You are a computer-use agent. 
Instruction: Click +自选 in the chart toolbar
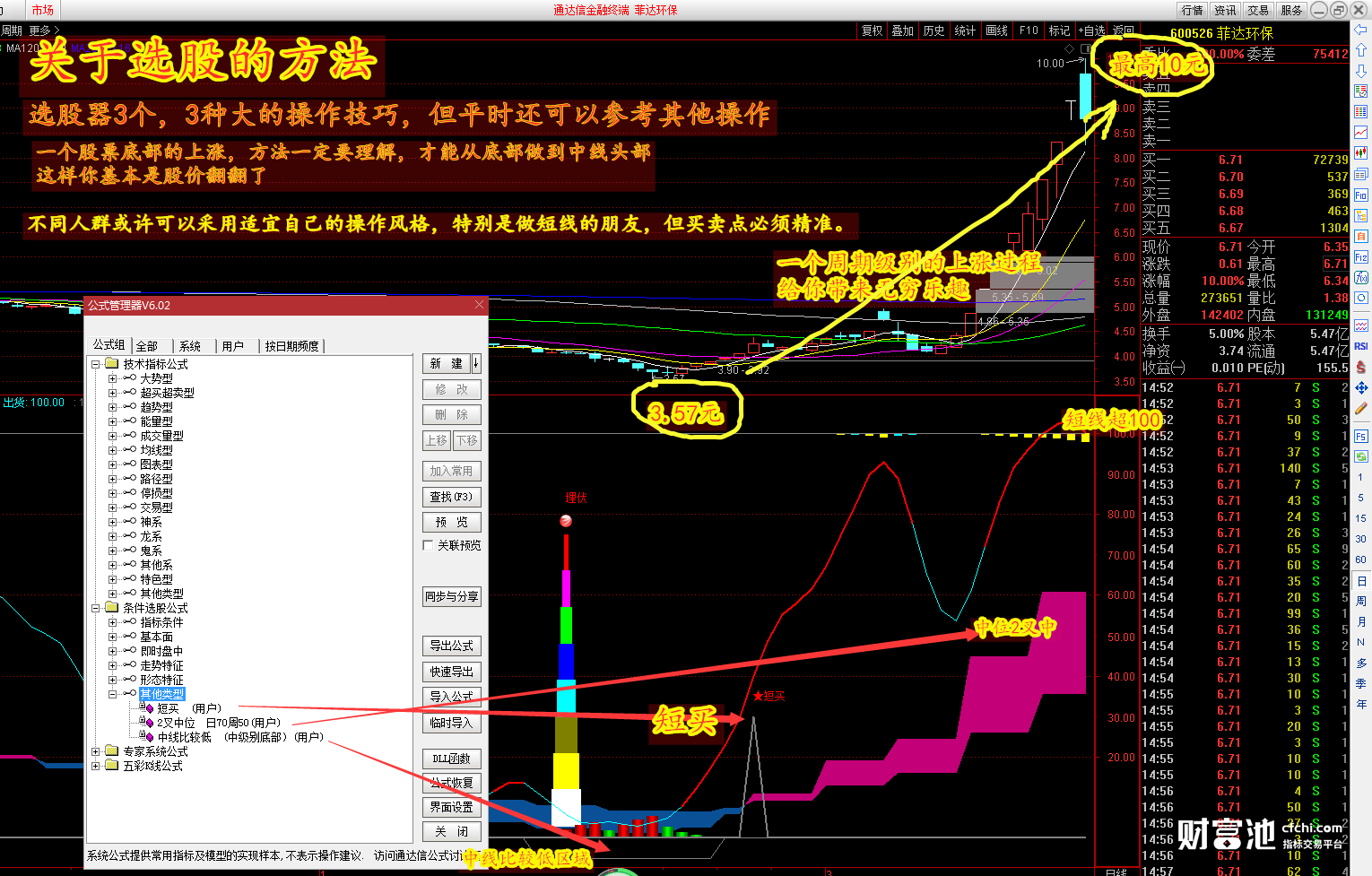(x=1092, y=30)
